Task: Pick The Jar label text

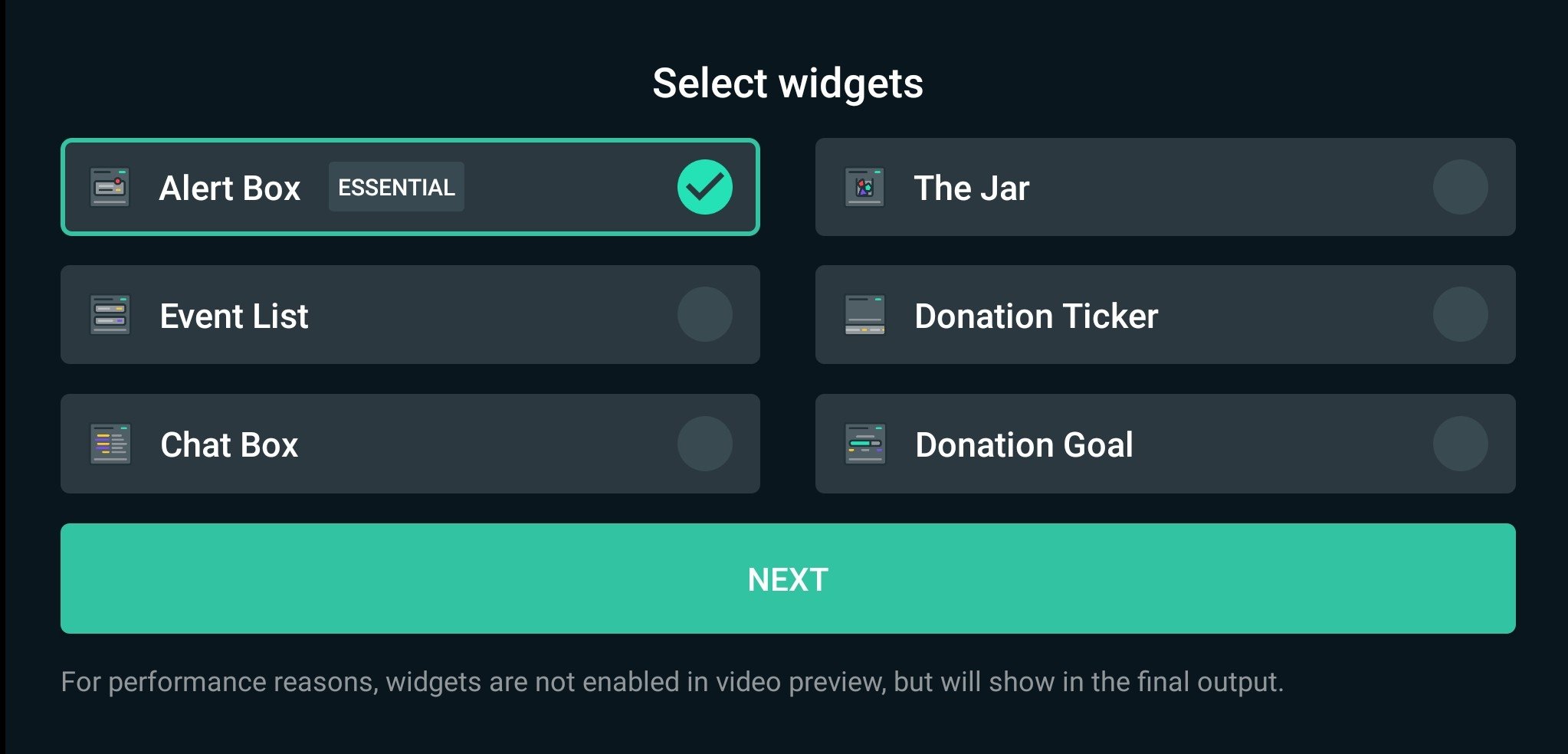Action: click(972, 188)
